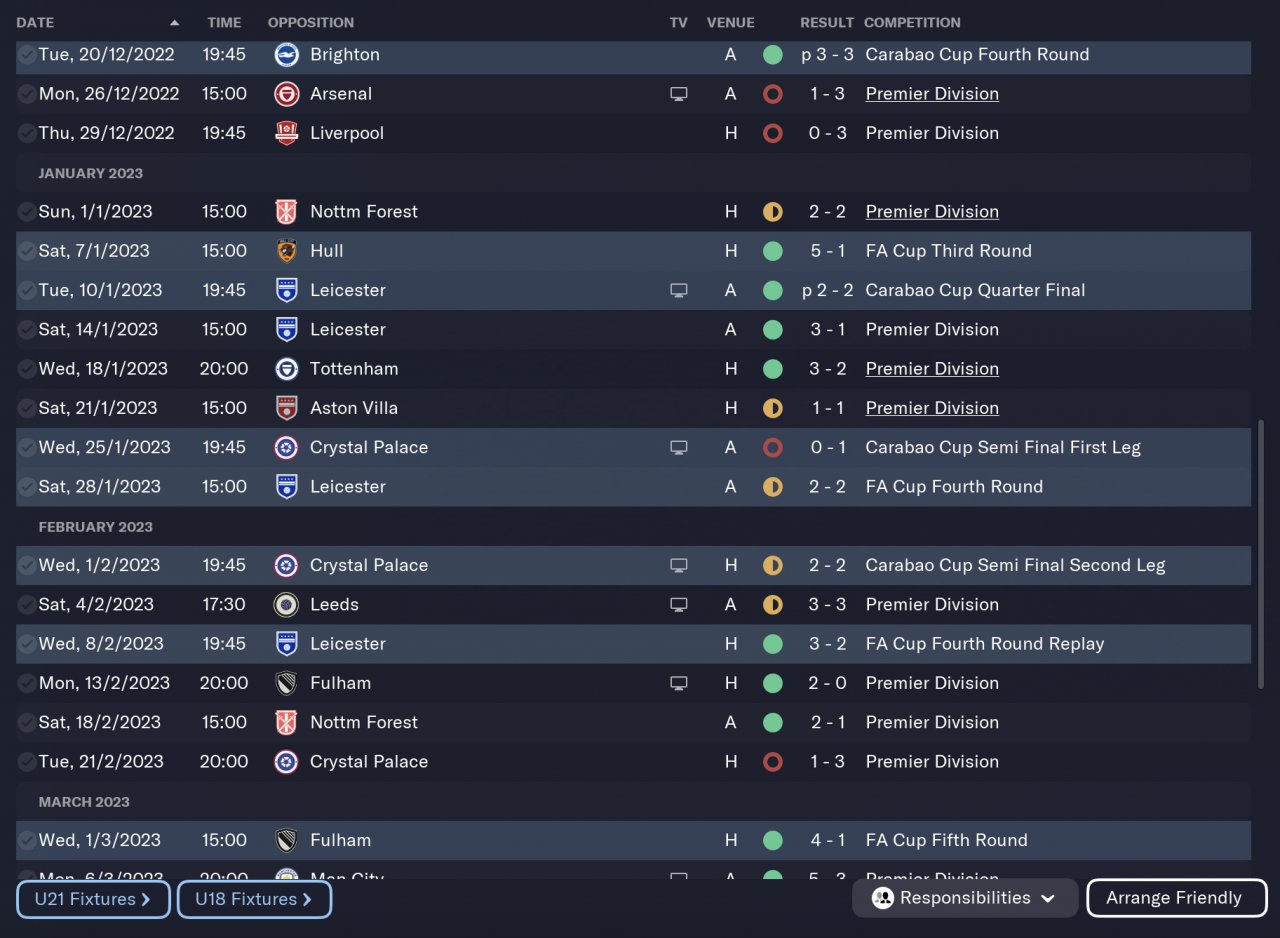1280x938 pixels.
Task: Click the Arsenal club badge icon
Action: point(286,94)
